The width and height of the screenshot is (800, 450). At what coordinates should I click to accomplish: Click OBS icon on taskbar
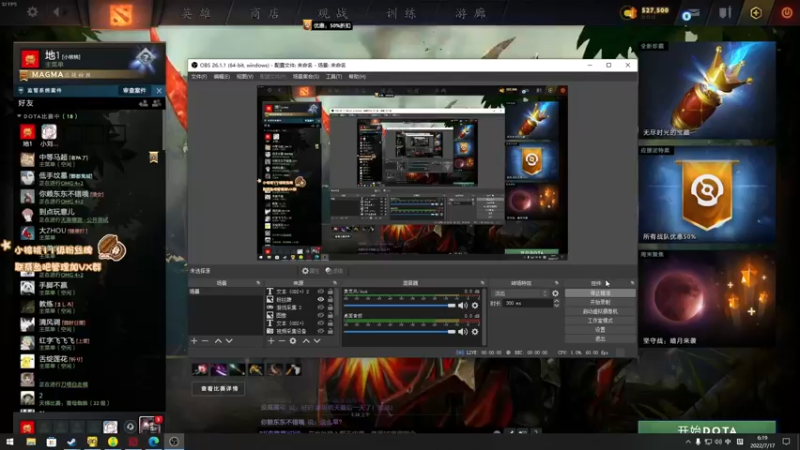(174, 442)
